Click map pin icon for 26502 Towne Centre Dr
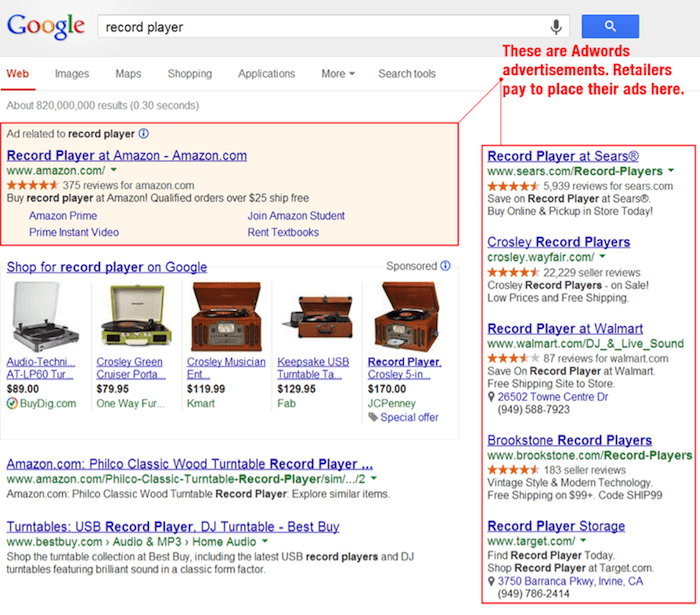This screenshot has height=615, width=700. tap(491, 396)
